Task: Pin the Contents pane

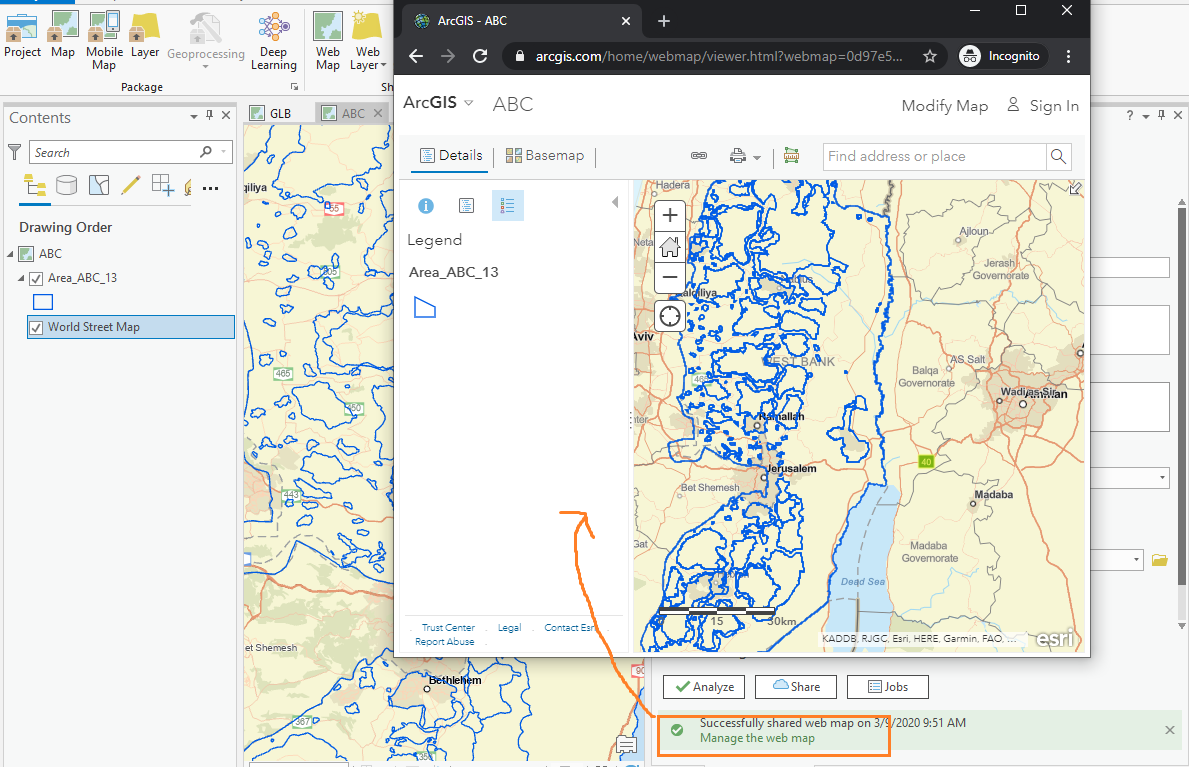Action: 210,115
